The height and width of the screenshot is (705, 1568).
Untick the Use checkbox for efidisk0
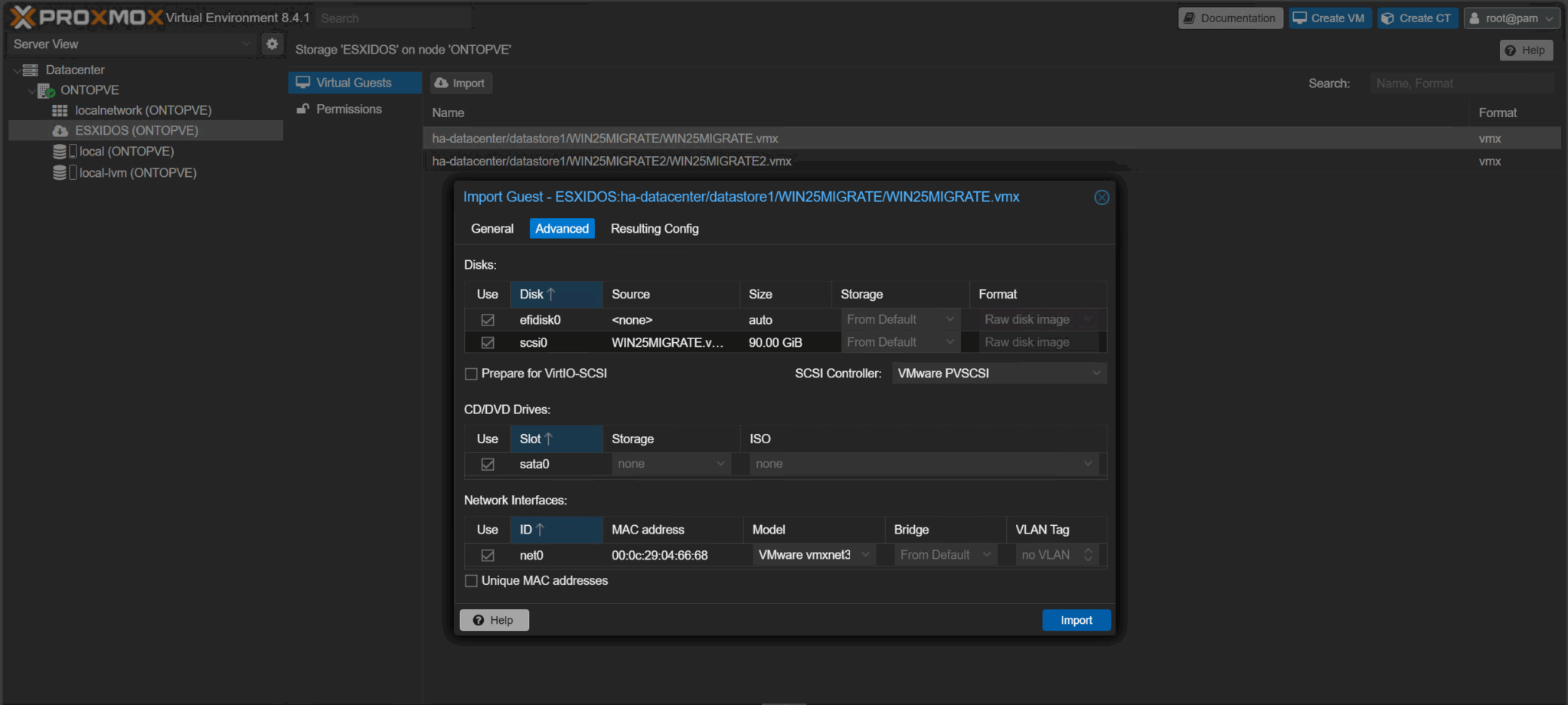[x=488, y=320]
